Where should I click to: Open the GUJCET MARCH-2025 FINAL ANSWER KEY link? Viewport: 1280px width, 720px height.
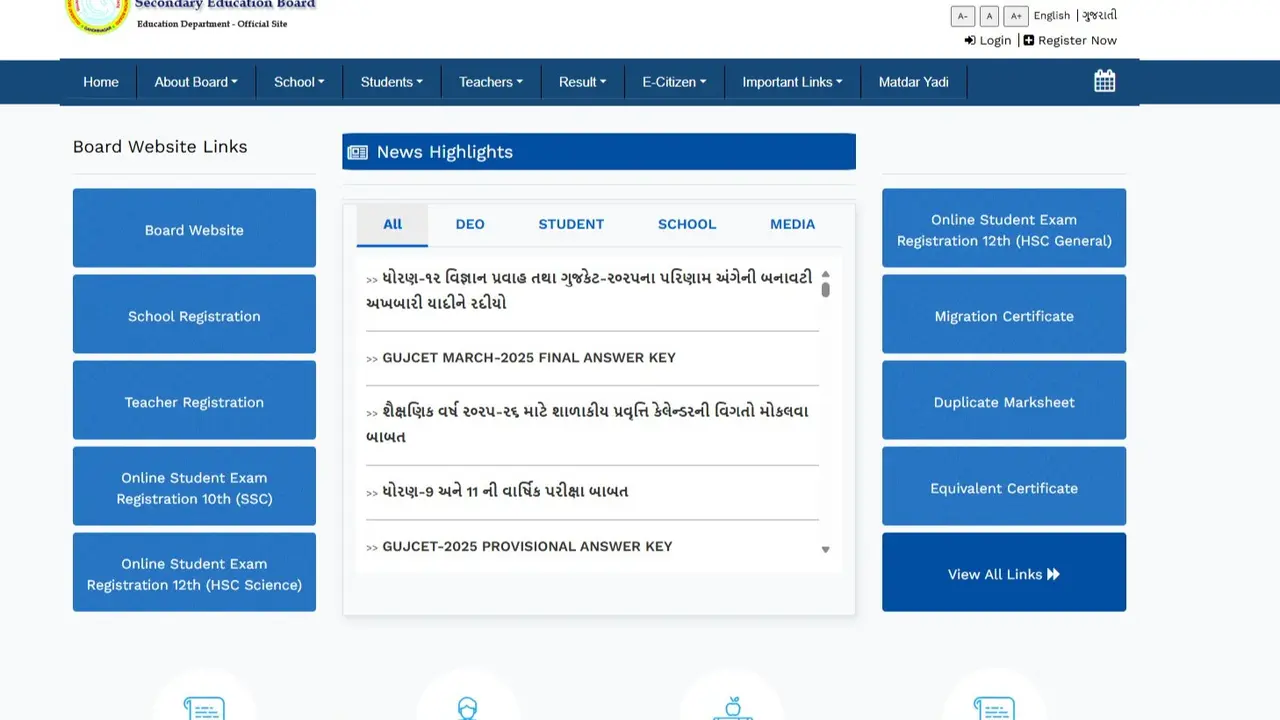pyautogui.click(x=528, y=357)
